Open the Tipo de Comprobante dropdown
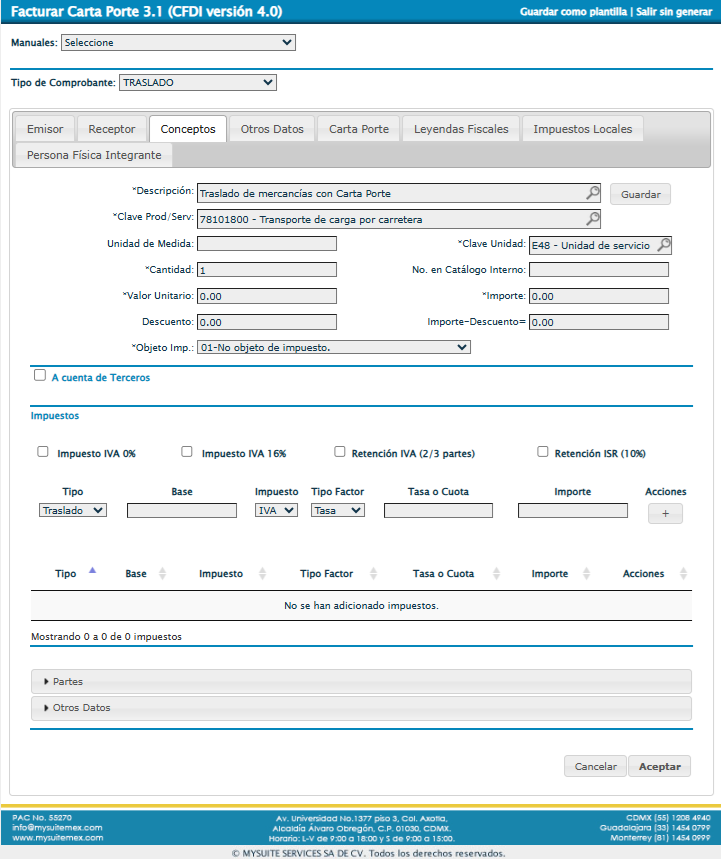 198,83
